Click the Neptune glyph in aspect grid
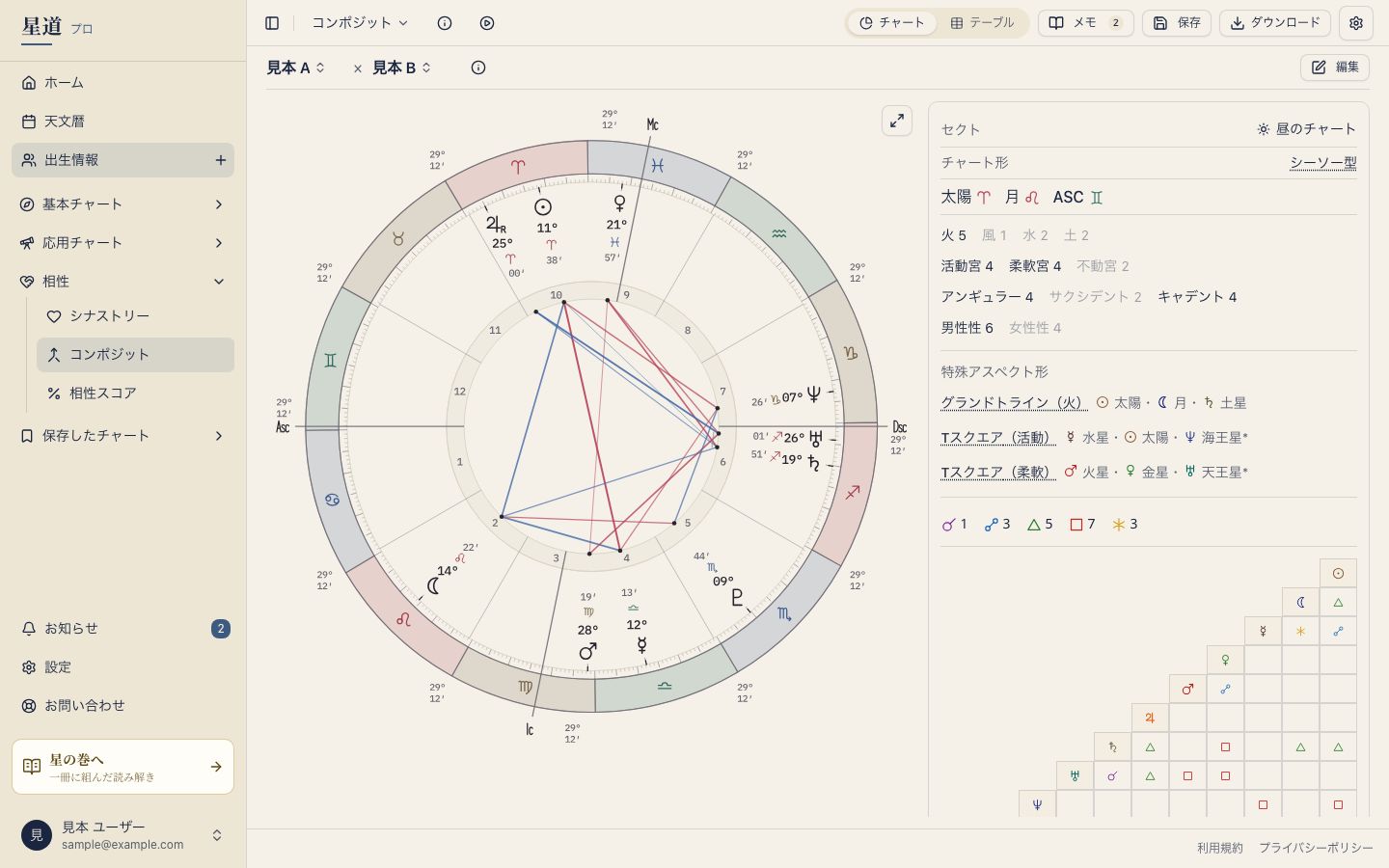The height and width of the screenshot is (868, 1389). pyautogui.click(x=1037, y=804)
